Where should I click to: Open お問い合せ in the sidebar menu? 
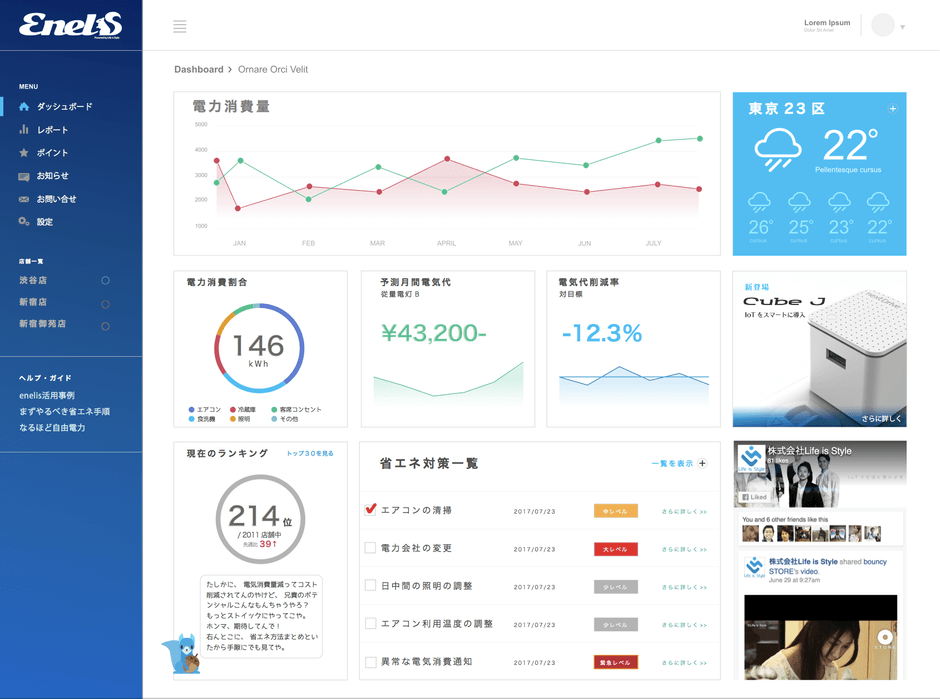point(56,199)
